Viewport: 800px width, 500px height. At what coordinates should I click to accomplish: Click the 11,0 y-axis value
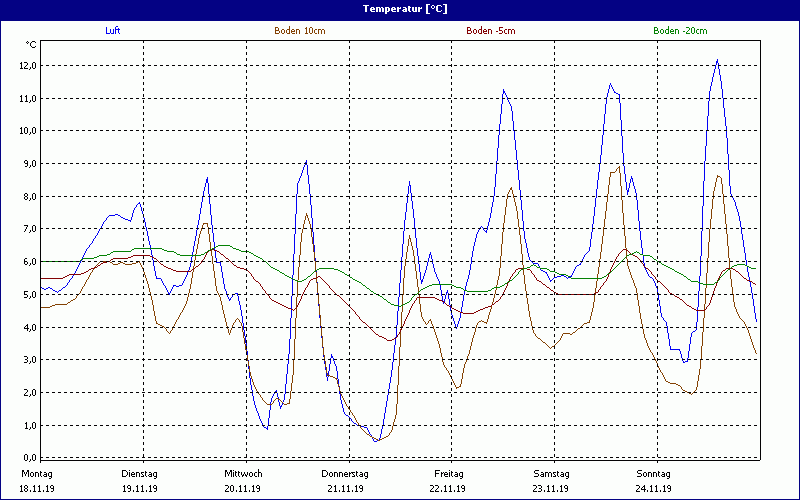[27, 98]
